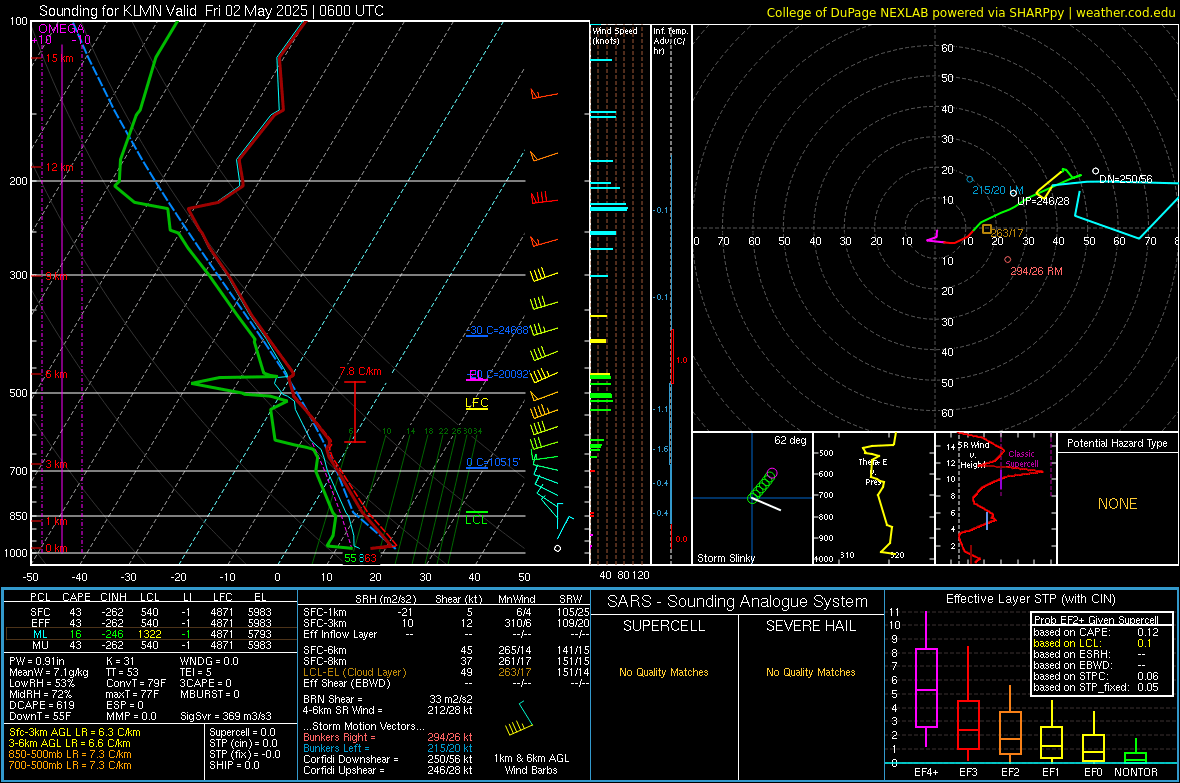Click the SFC-1km shear row
1180x783 pixels.
click(x=446, y=612)
